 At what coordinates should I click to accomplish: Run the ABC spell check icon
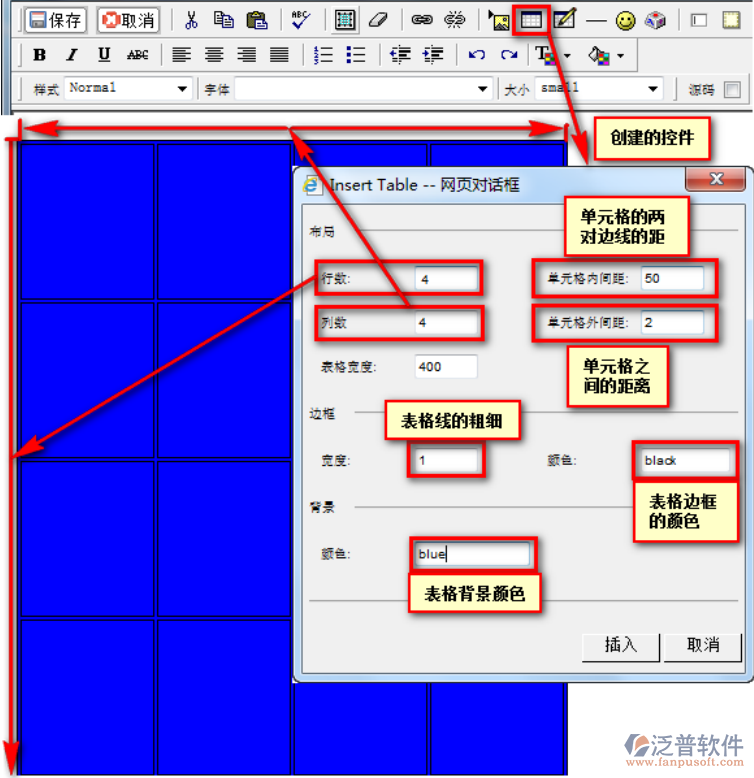click(x=301, y=20)
